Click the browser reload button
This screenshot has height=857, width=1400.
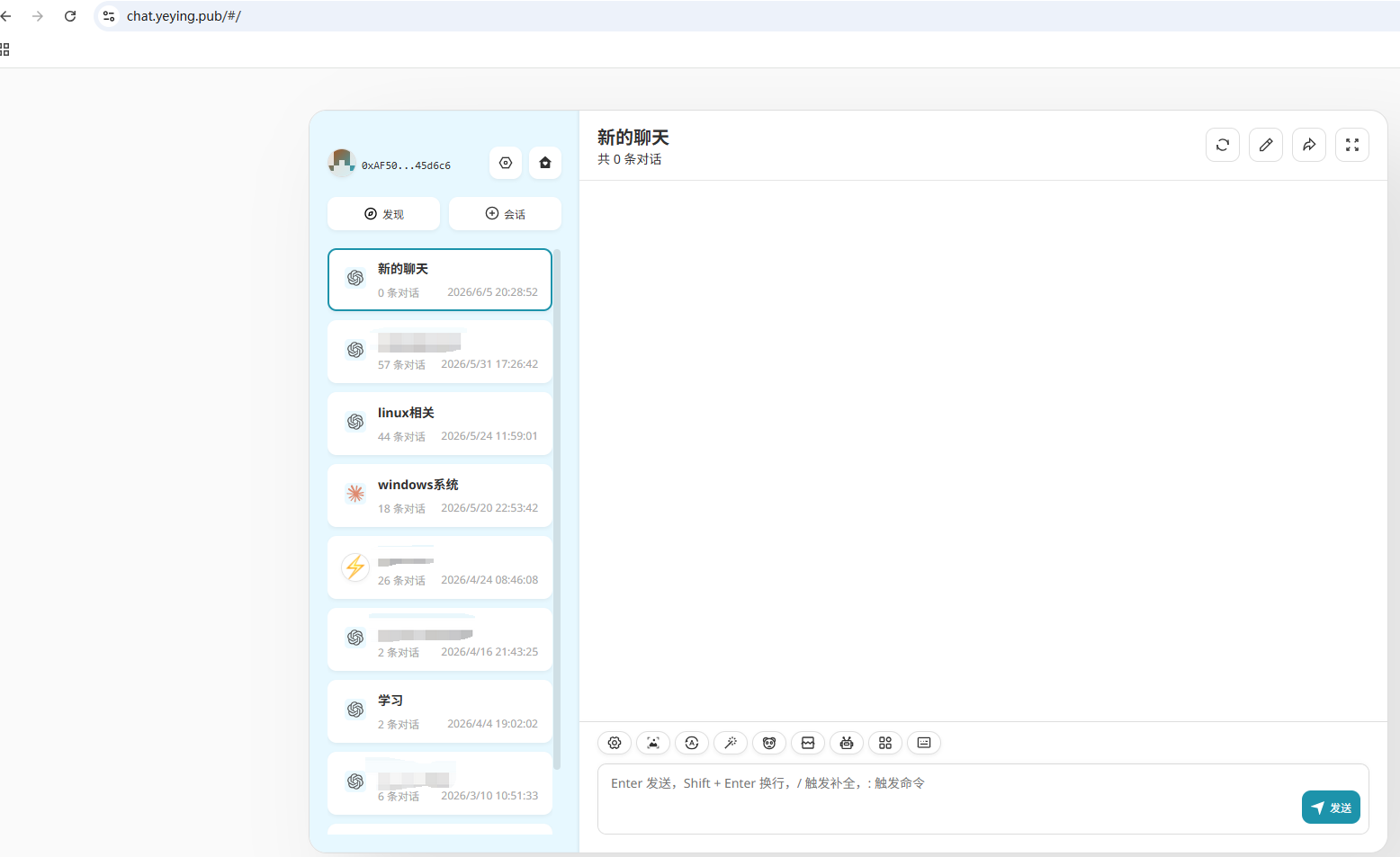70,16
